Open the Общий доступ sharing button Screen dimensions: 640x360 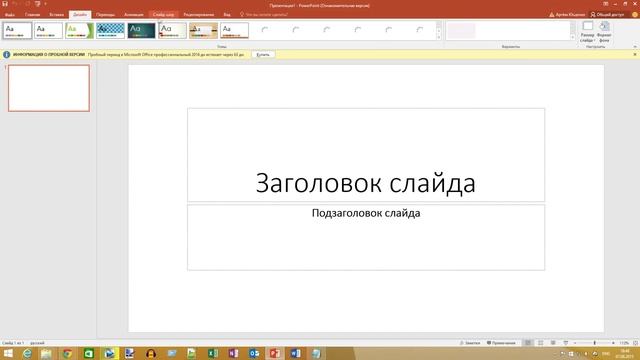click(607, 15)
